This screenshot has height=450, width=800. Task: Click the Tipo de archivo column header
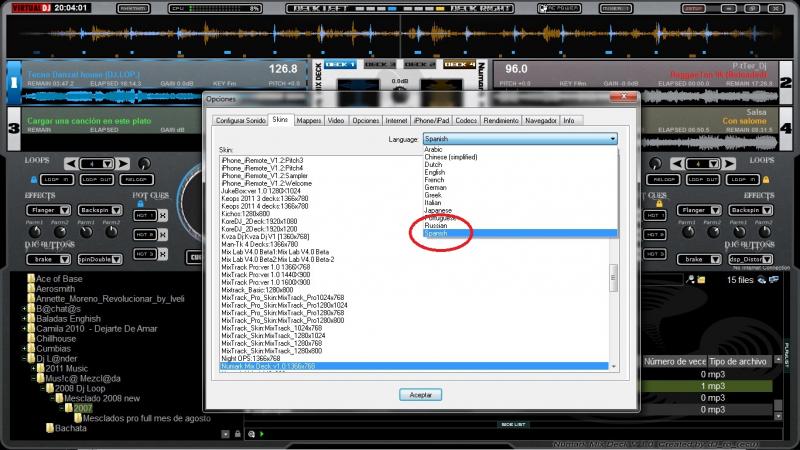(738, 361)
